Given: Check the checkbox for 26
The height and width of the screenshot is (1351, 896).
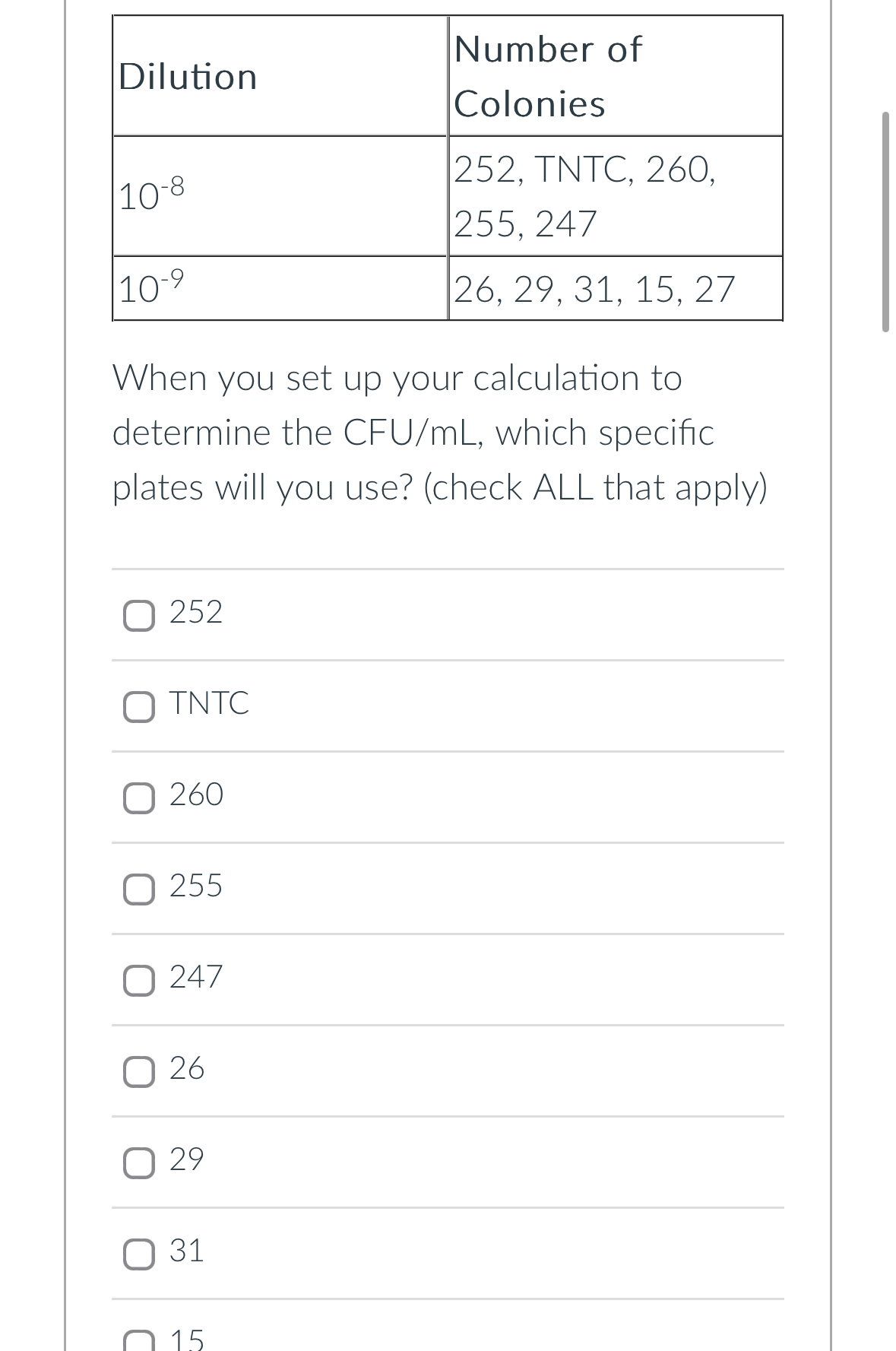Looking at the screenshot, I should [x=138, y=1071].
